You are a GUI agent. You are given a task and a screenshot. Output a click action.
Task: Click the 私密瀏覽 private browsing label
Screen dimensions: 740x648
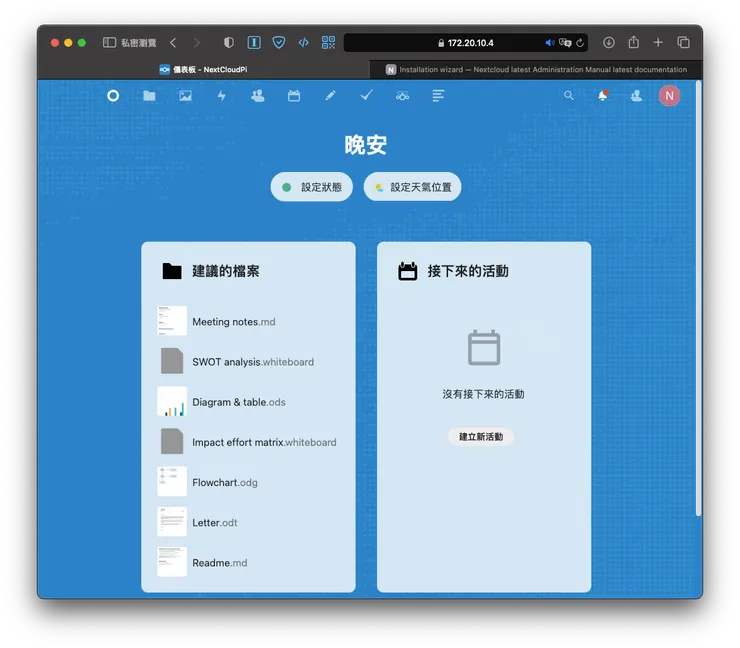pos(138,43)
